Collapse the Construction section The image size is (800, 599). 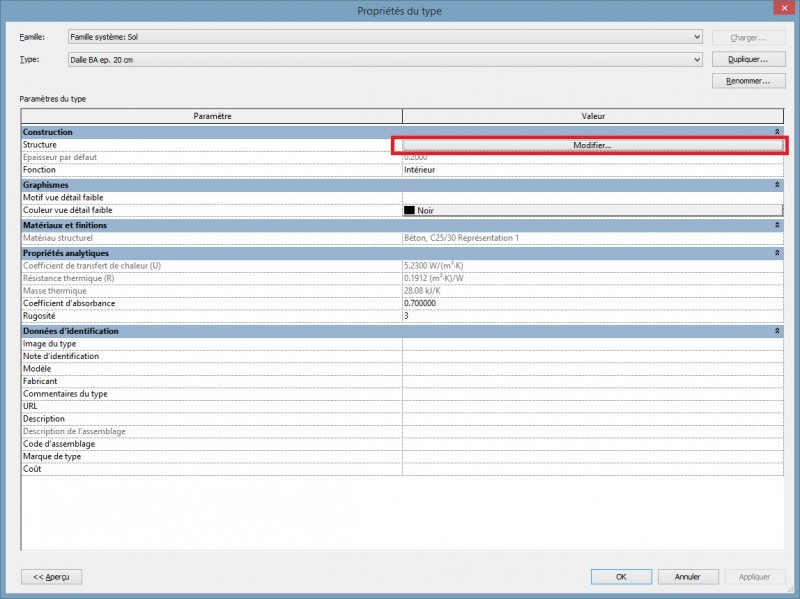(x=777, y=132)
